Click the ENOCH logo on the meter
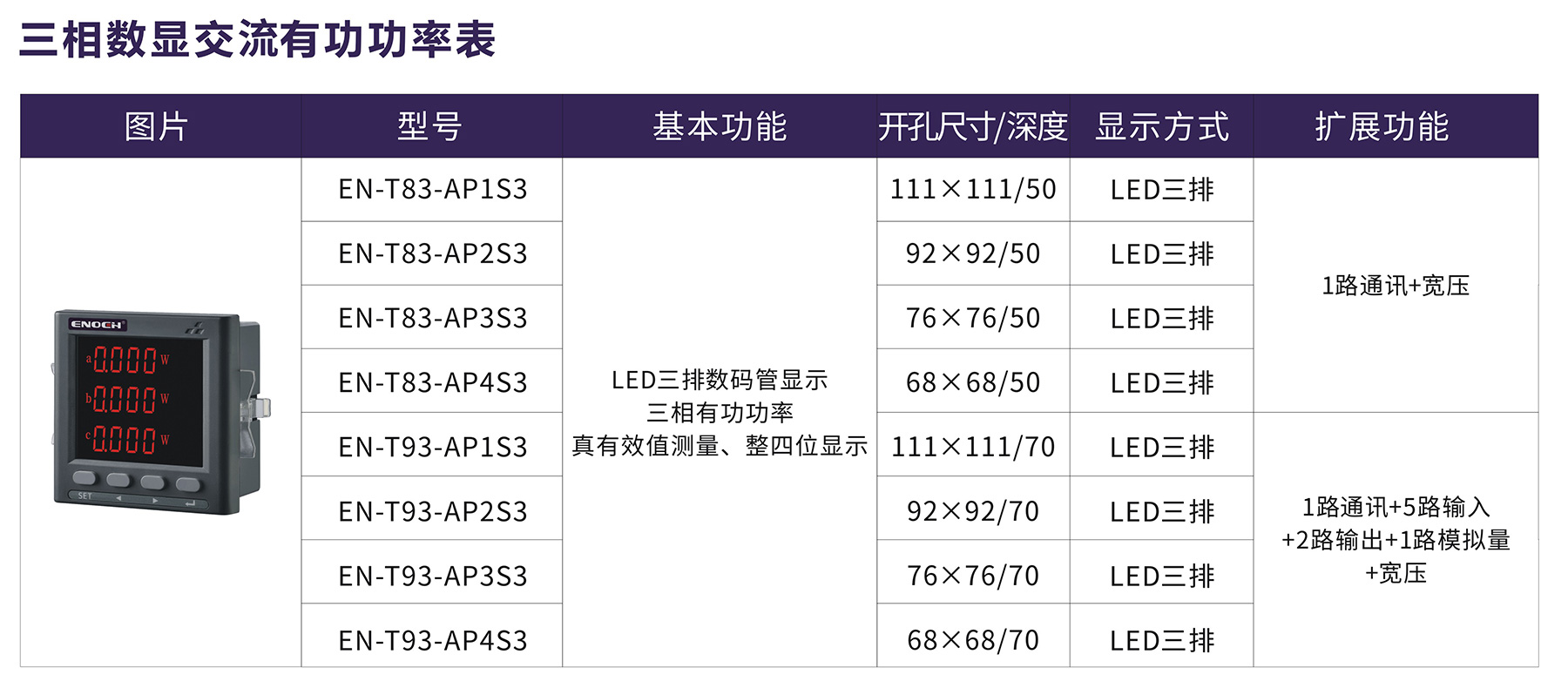The width and height of the screenshot is (1568, 688). [x=97, y=325]
